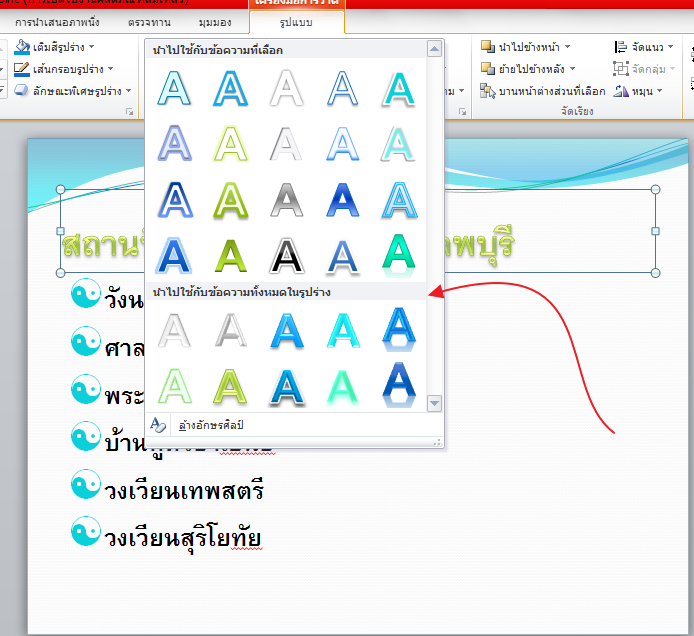694x636 pixels.
Task: Select the รูปแบบ format tab
Action: [x=296, y=22]
